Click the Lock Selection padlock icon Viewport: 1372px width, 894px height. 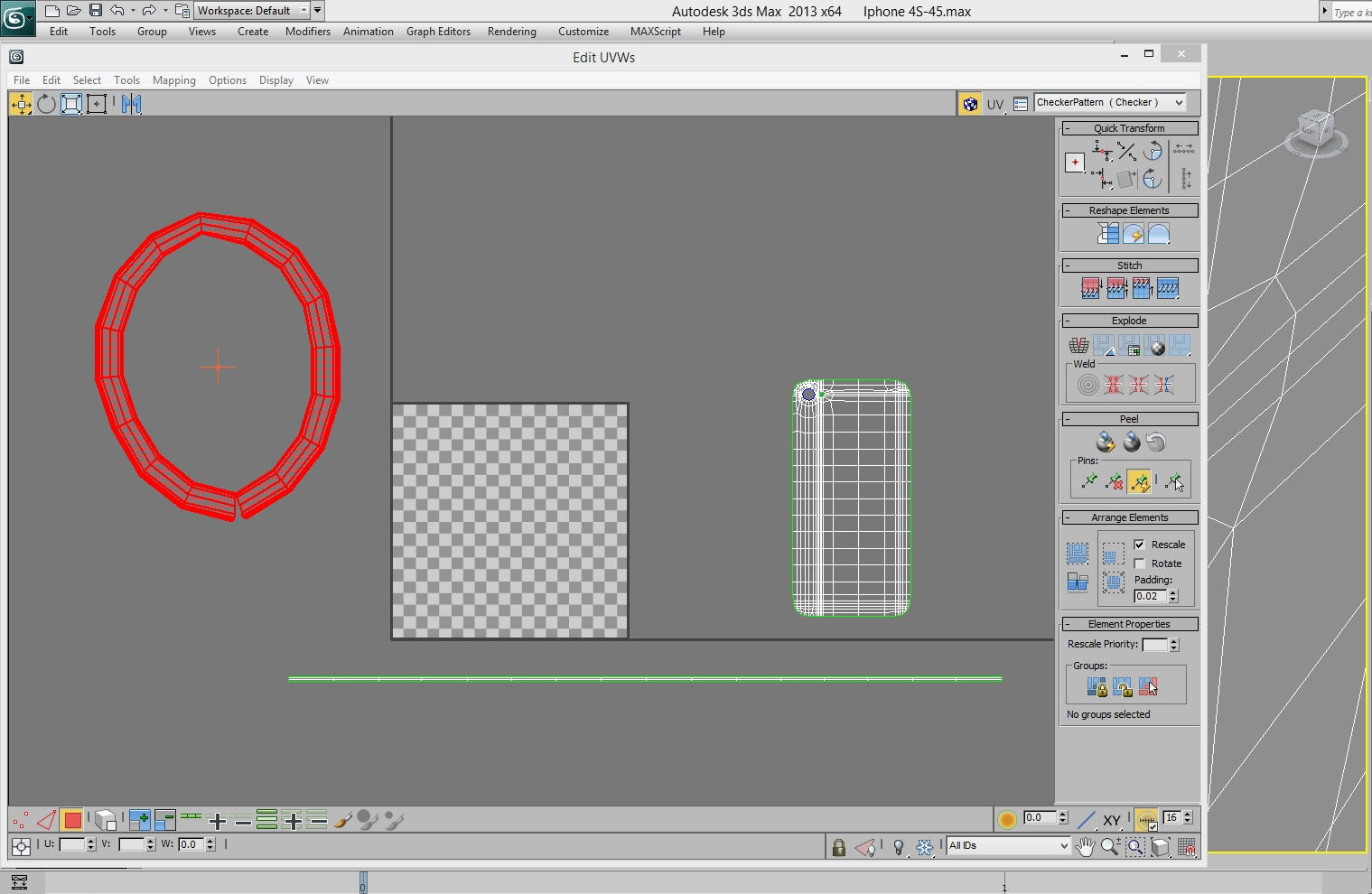(838, 847)
